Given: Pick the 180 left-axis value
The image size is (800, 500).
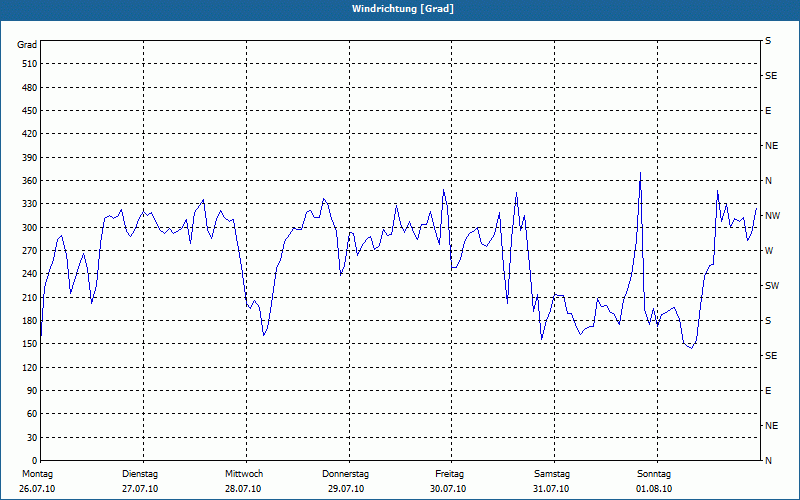Looking at the screenshot, I should pyautogui.click(x=29, y=321).
